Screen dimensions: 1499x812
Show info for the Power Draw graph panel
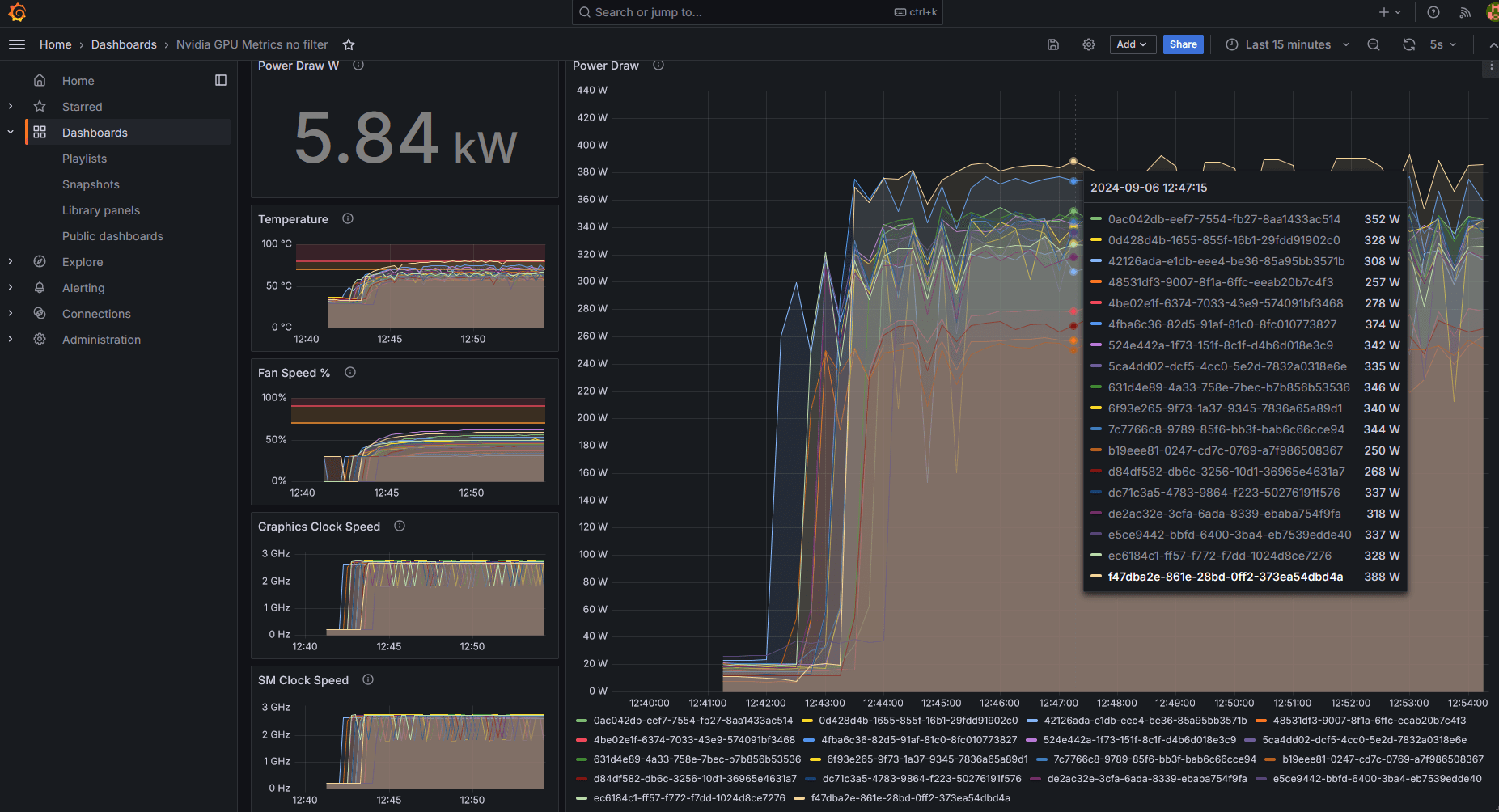(658, 65)
